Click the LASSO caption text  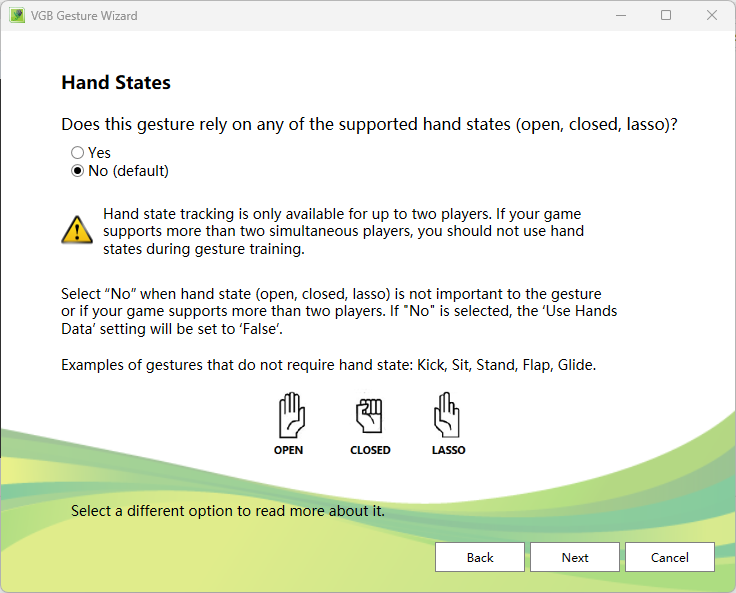click(x=448, y=450)
